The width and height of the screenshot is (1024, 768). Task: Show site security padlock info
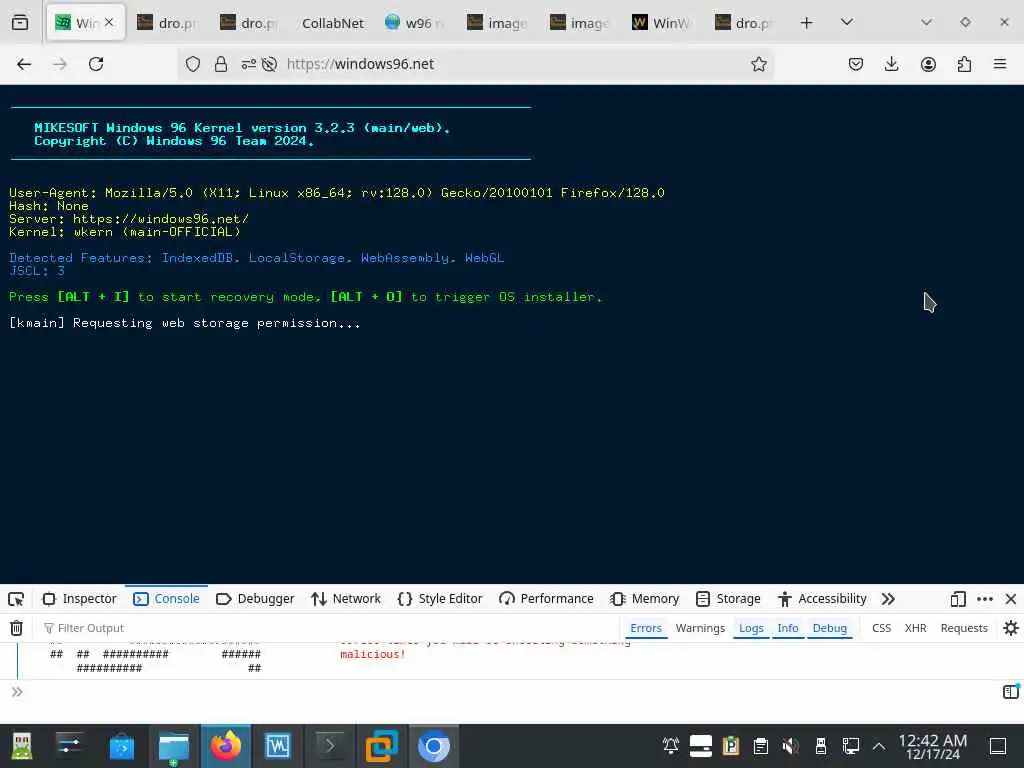pyautogui.click(x=221, y=64)
